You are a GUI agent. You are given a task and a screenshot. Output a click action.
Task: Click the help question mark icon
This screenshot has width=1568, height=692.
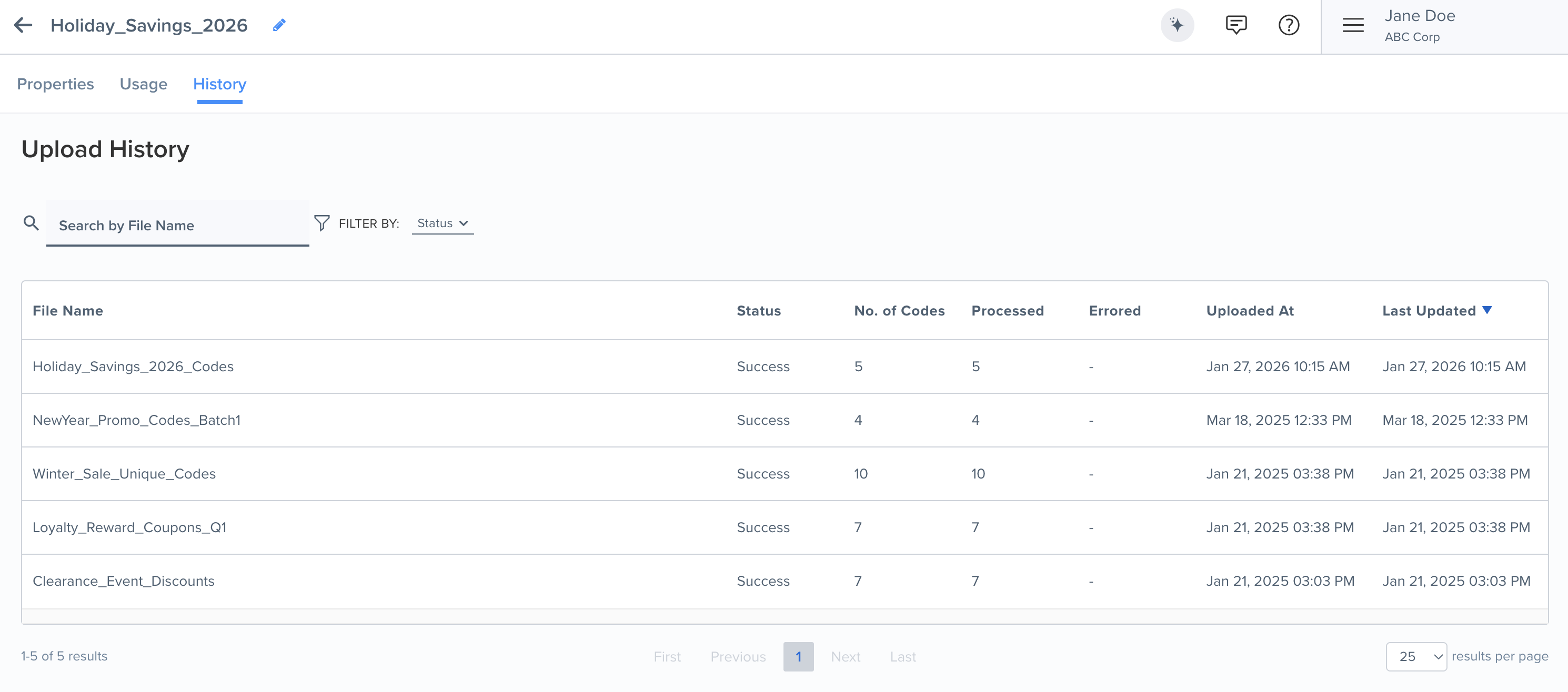click(1289, 25)
